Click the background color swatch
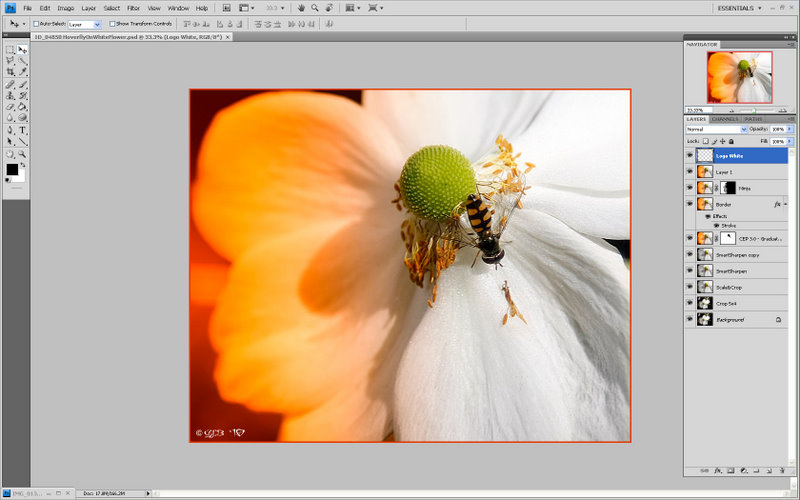The width and height of the screenshot is (800, 500). pos(20,178)
